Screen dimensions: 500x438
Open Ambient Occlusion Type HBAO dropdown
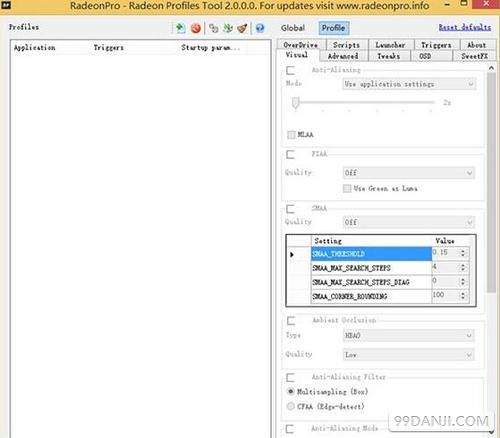(408, 335)
